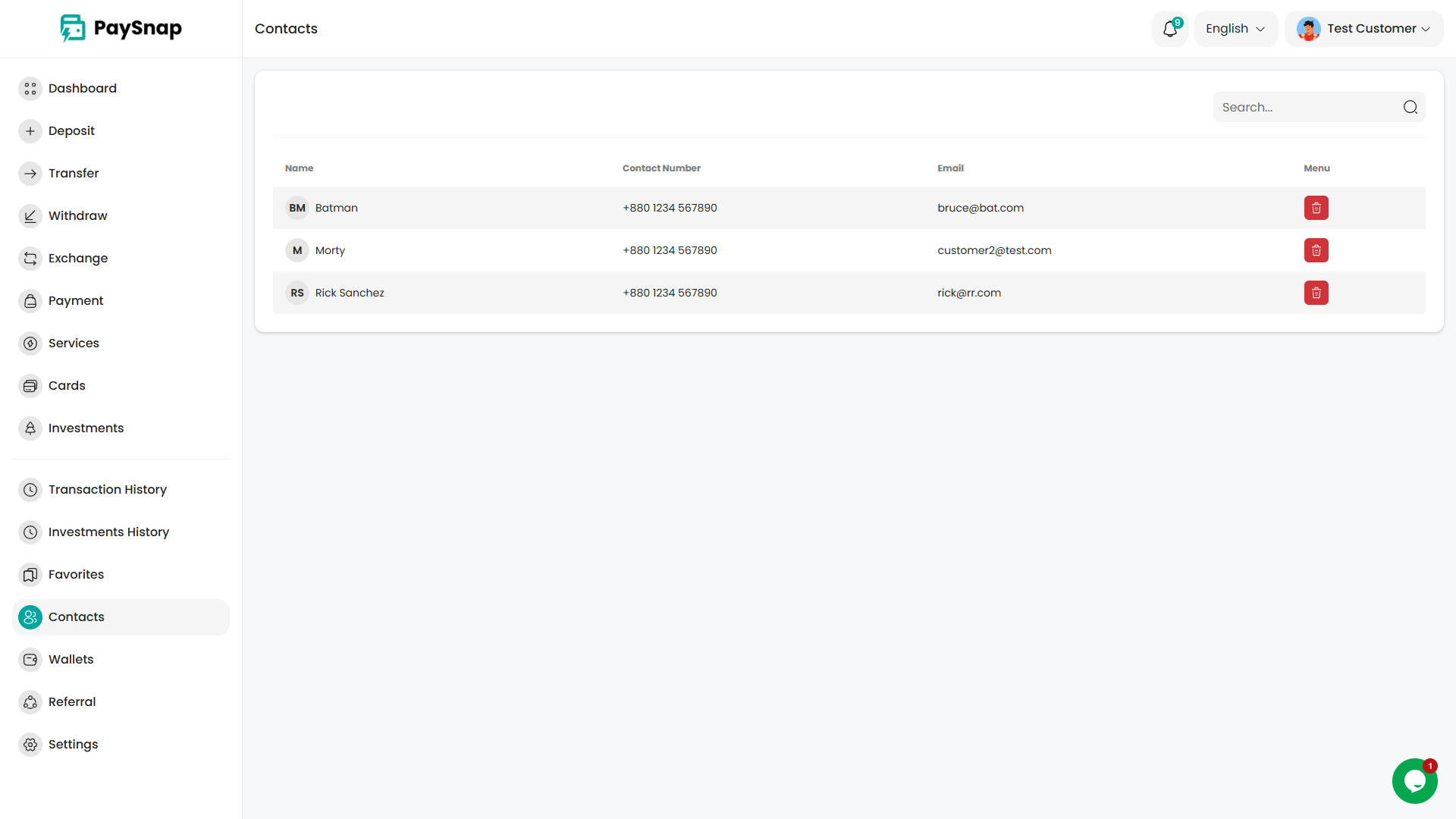Click the Exchange arrows icon in sidebar
Screen dimensions: 1456x819
pos(30,258)
